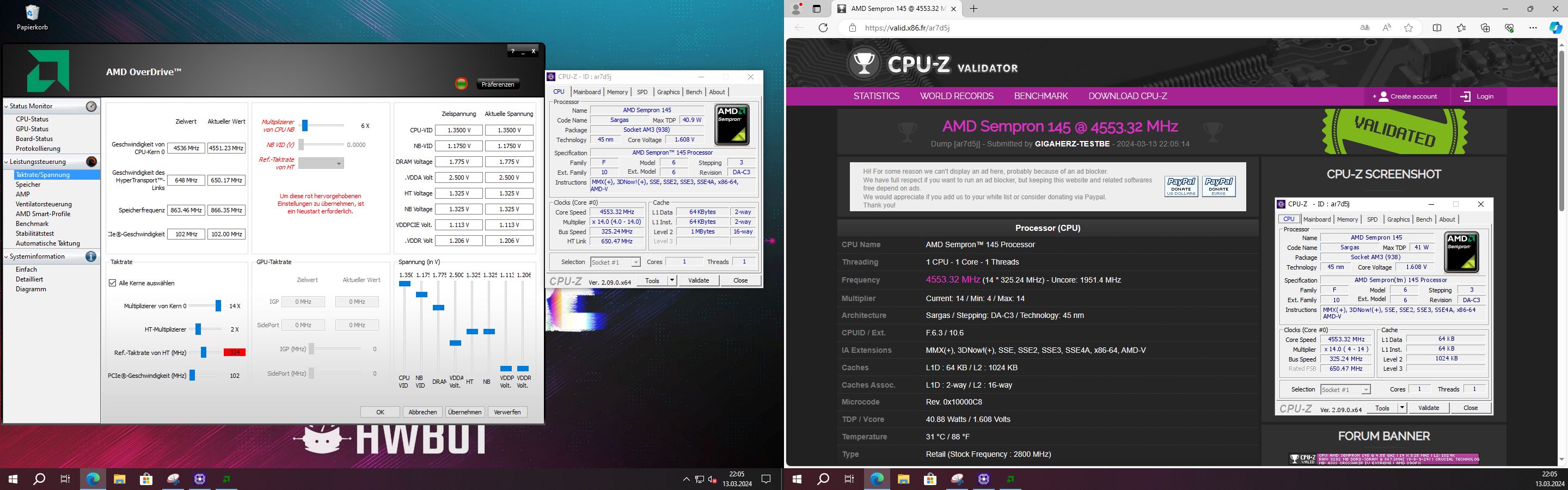
Task: Close the AMD Sempron 145 browser tab
Action: coord(953,9)
